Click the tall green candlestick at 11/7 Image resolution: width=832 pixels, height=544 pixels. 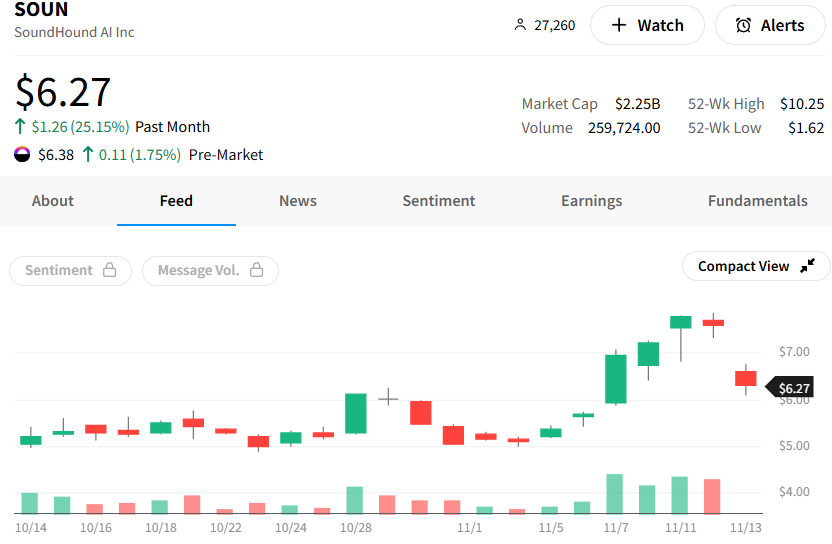click(x=616, y=378)
